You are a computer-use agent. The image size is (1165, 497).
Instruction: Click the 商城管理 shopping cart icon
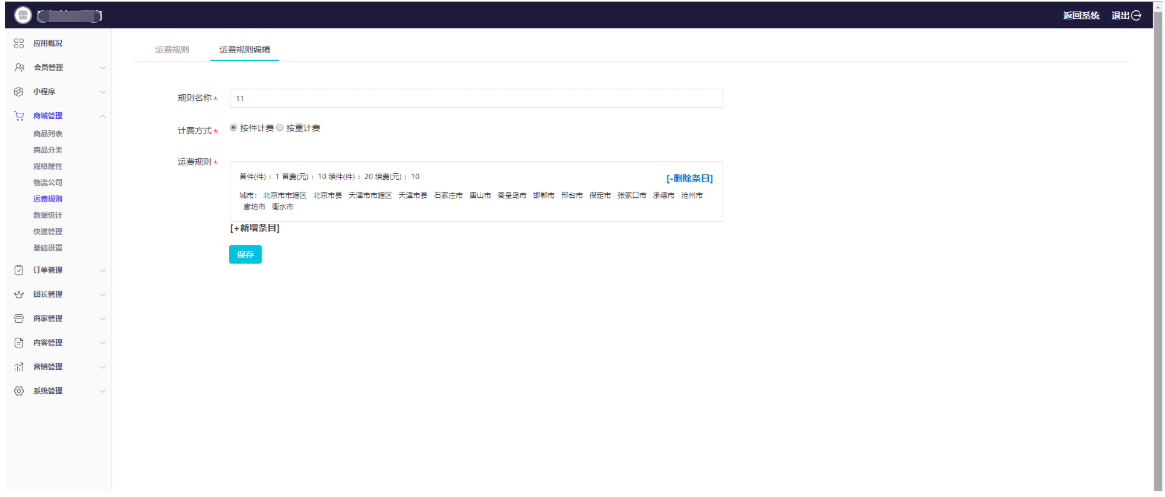tap(19, 116)
